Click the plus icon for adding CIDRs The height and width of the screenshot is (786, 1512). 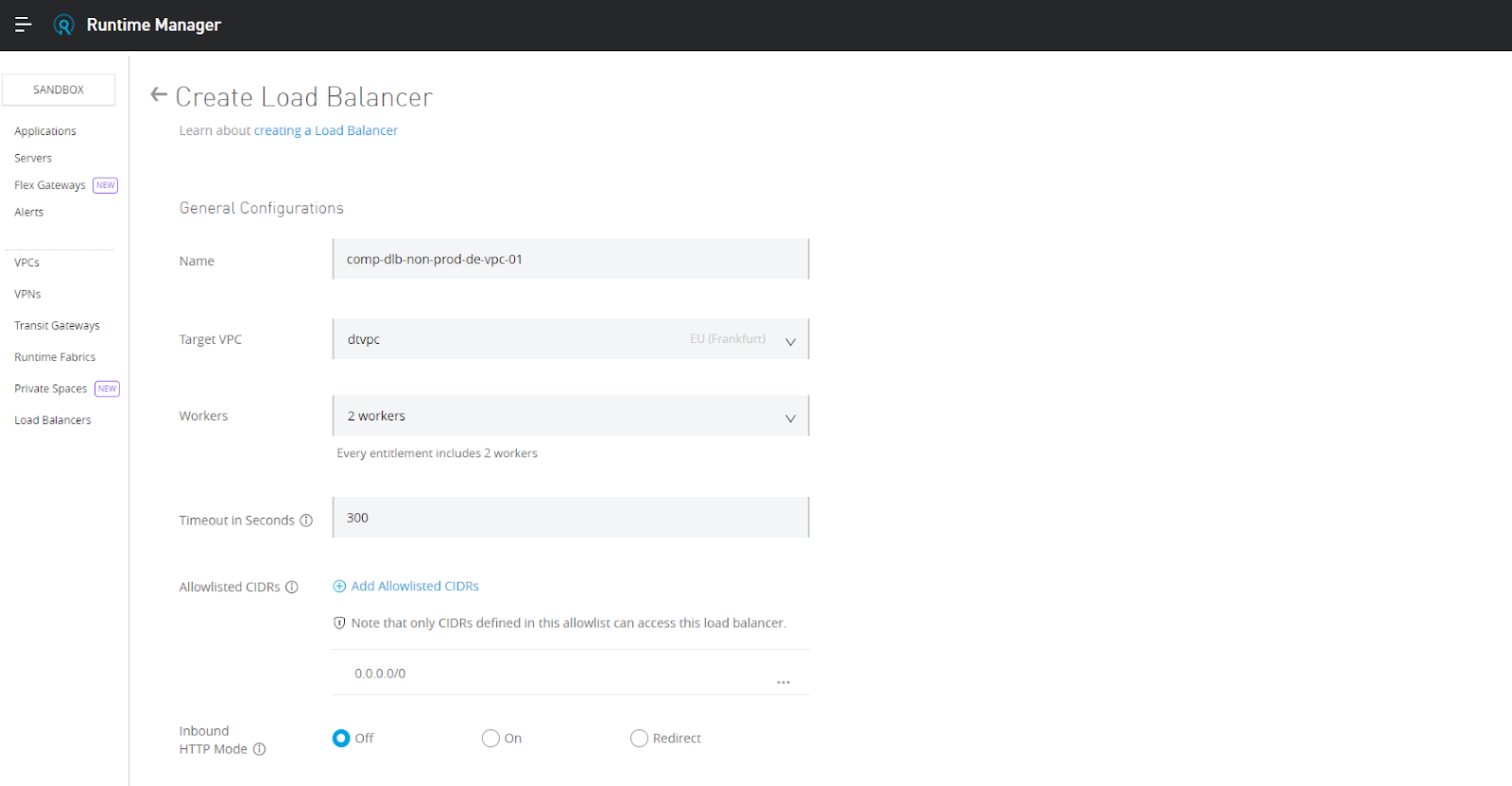point(339,587)
